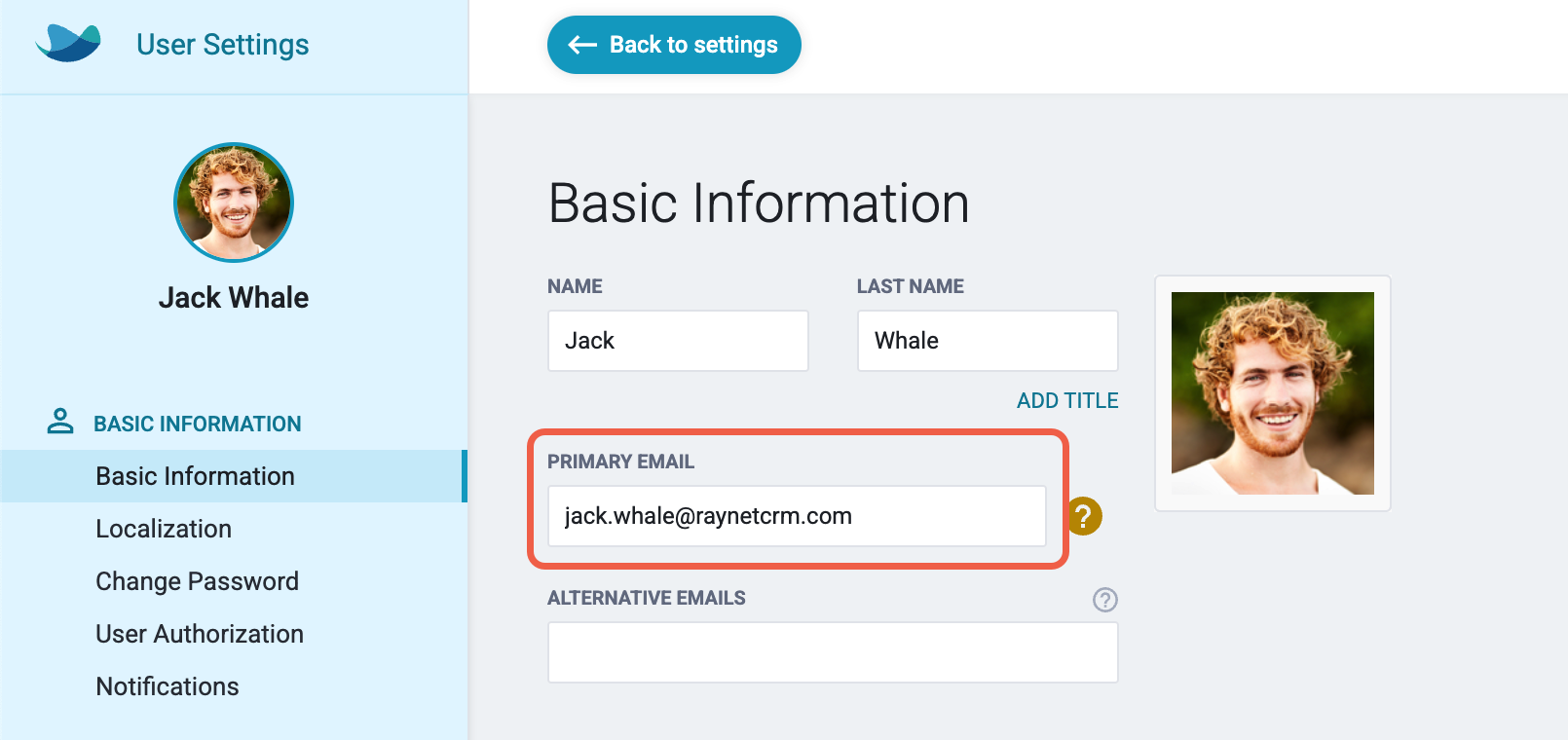Click the person icon next to BASIC INFORMATION
1568x740 pixels.
pos(60,422)
